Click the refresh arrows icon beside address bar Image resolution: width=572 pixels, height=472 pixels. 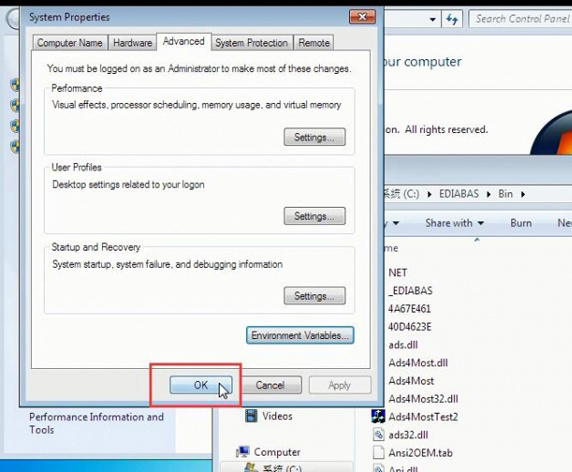[452, 19]
